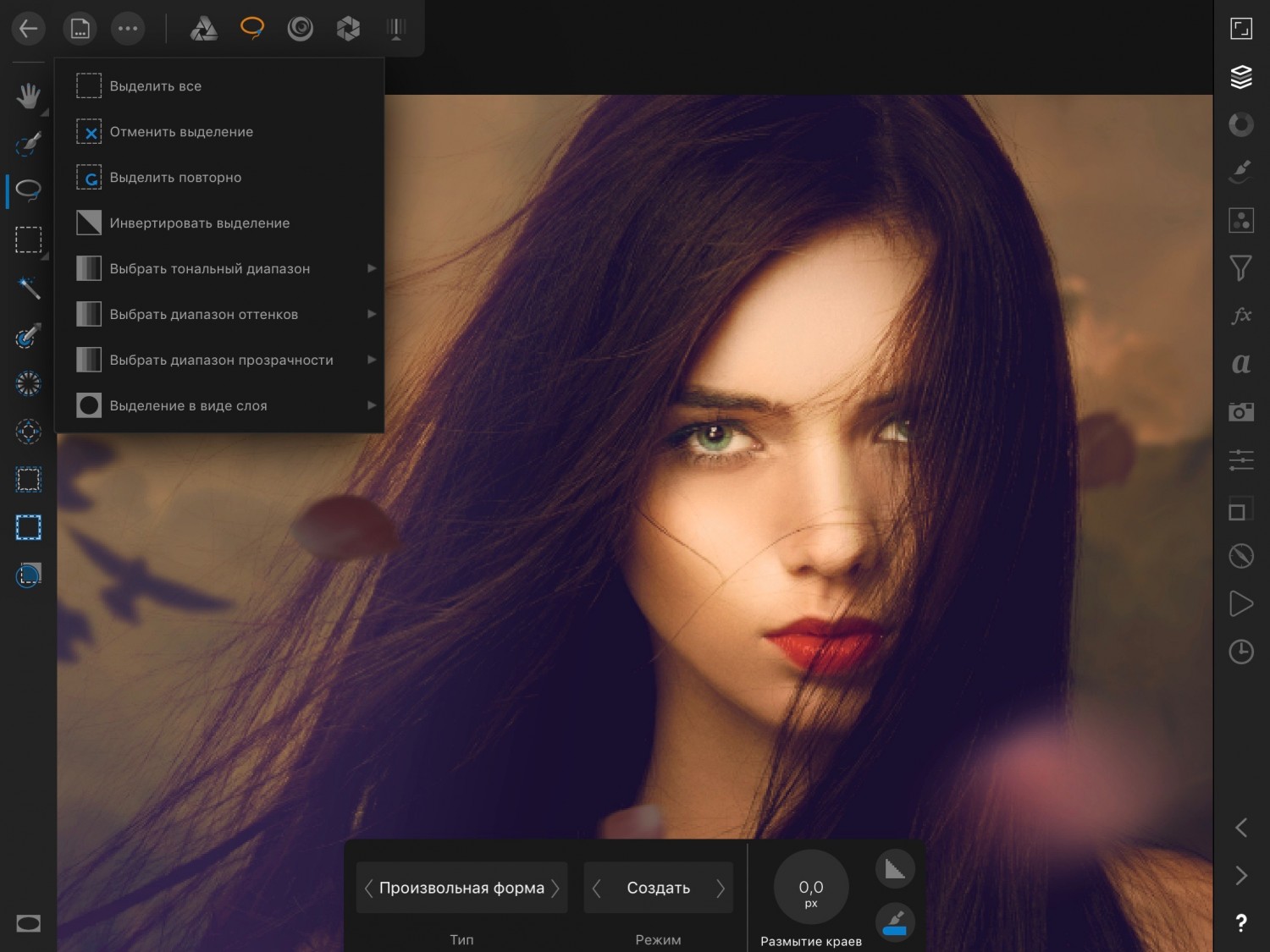This screenshot has width=1270, height=952.
Task: Select the Refine Selection brush tool
Action: coord(29,336)
